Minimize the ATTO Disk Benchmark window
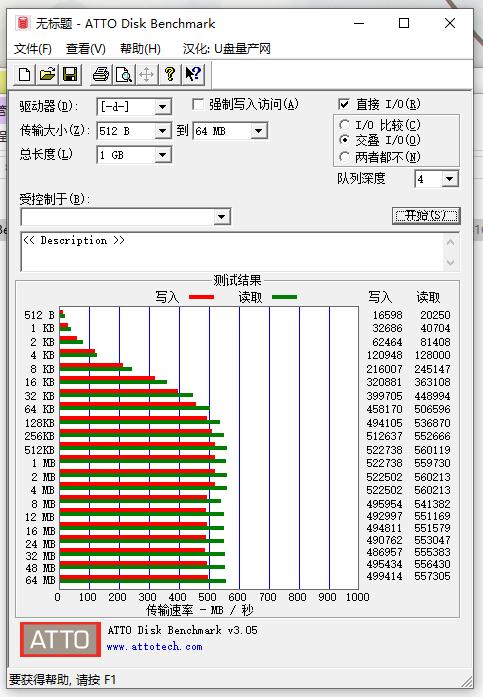The height and width of the screenshot is (697, 483). (x=359, y=23)
